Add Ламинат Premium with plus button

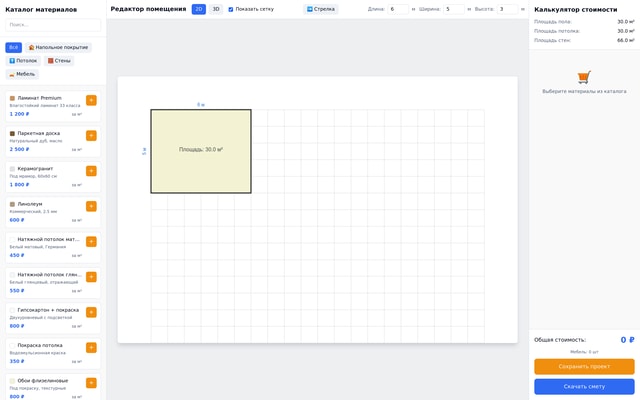[x=91, y=100]
